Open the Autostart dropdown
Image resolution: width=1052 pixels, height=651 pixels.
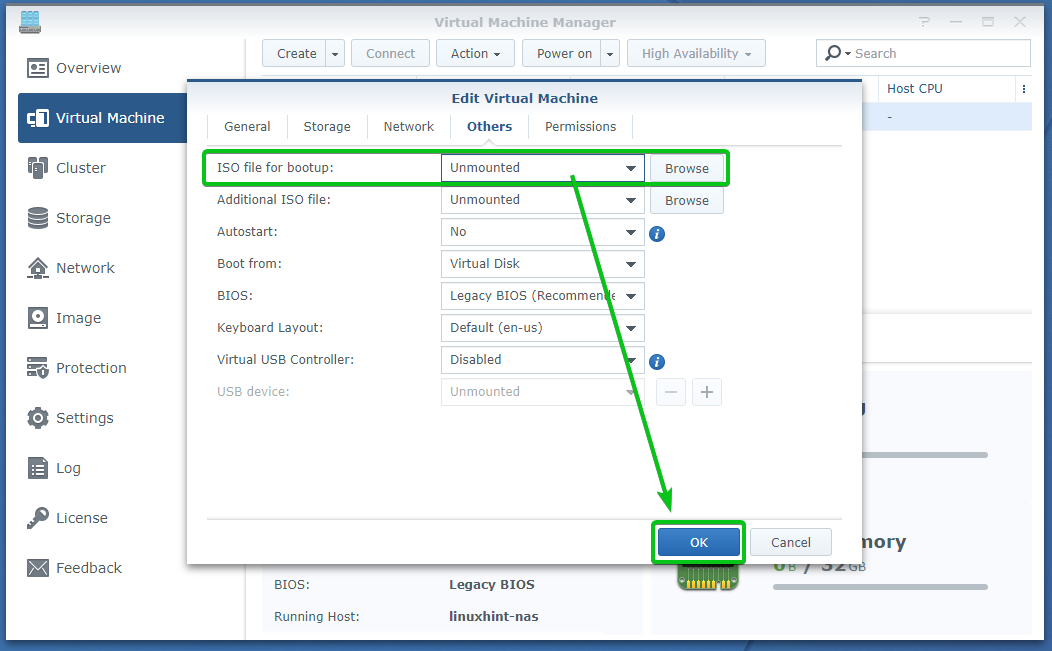542,232
